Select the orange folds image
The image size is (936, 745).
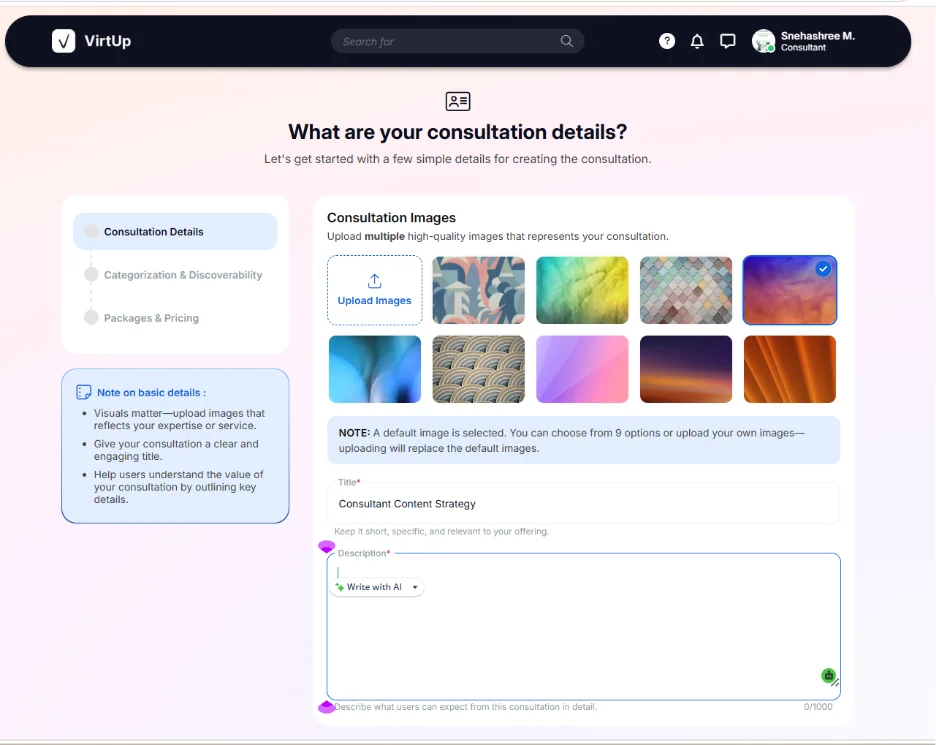pos(790,369)
